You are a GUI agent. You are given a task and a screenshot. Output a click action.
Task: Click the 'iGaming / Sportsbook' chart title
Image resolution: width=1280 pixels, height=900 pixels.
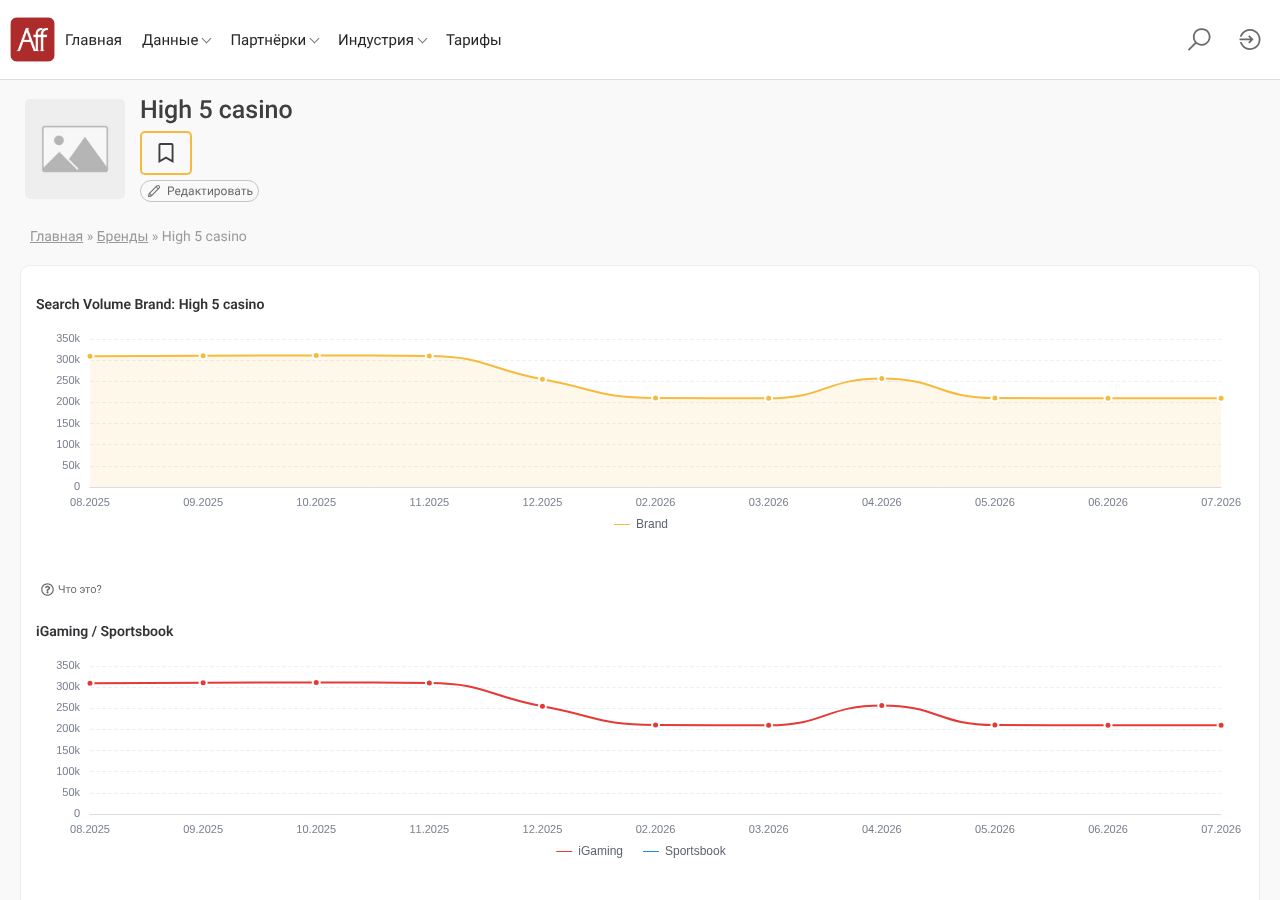point(105,632)
